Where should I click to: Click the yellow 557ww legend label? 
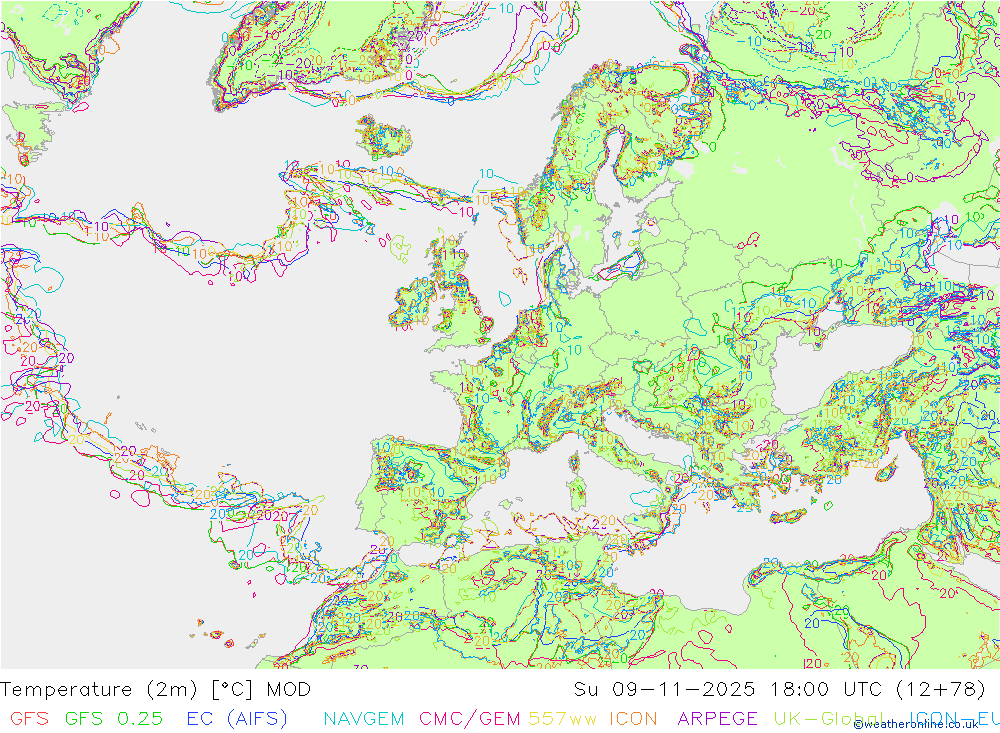tap(562, 718)
